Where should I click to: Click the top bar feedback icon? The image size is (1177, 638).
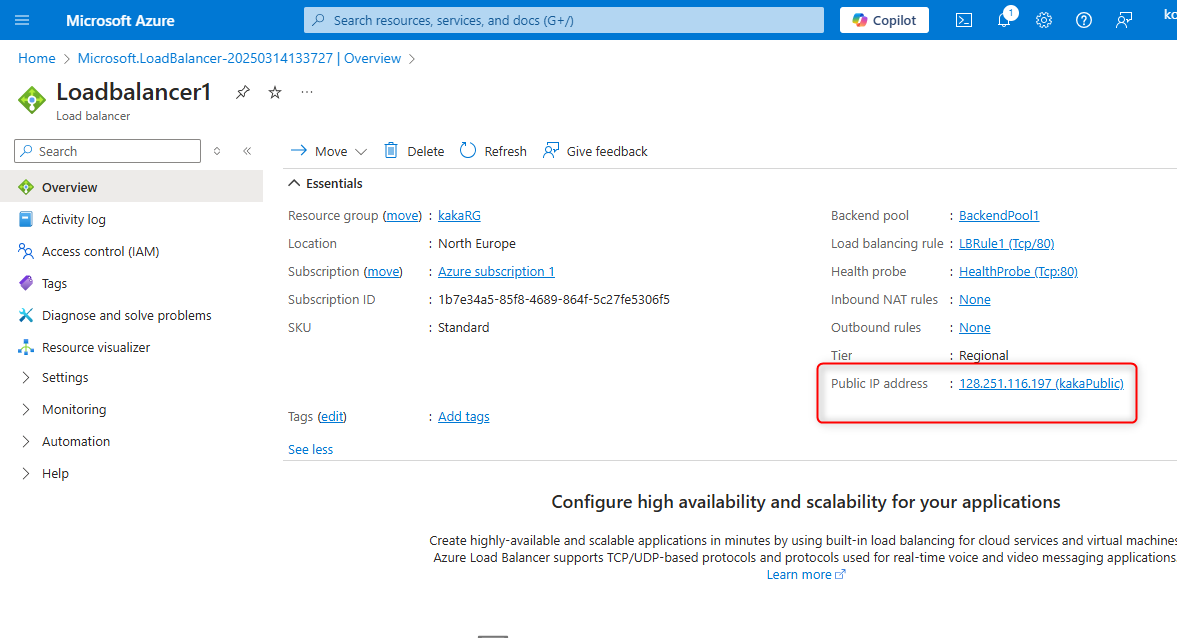click(x=1124, y=20)
